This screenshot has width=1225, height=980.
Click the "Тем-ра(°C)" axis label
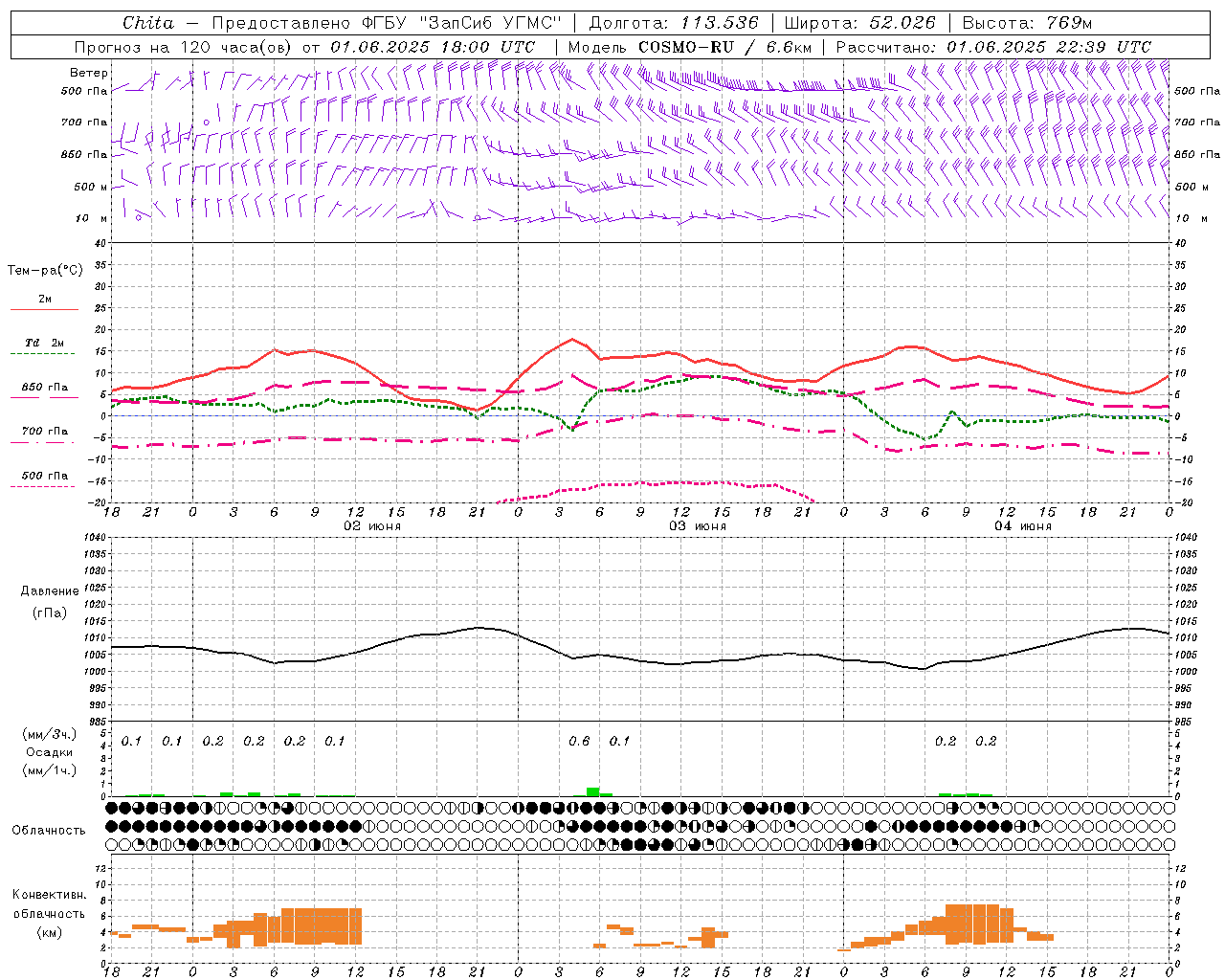coord(45,271)
